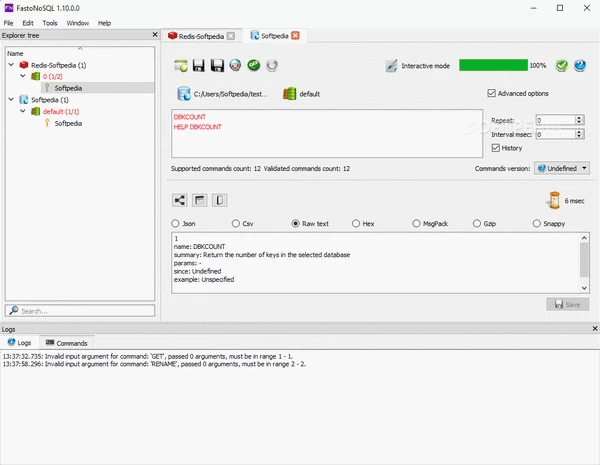Image resolution: width=600 pixels, height=465 pixels.
Task: Uncheck the Advanced options checkbox
Action: point(491,94)
